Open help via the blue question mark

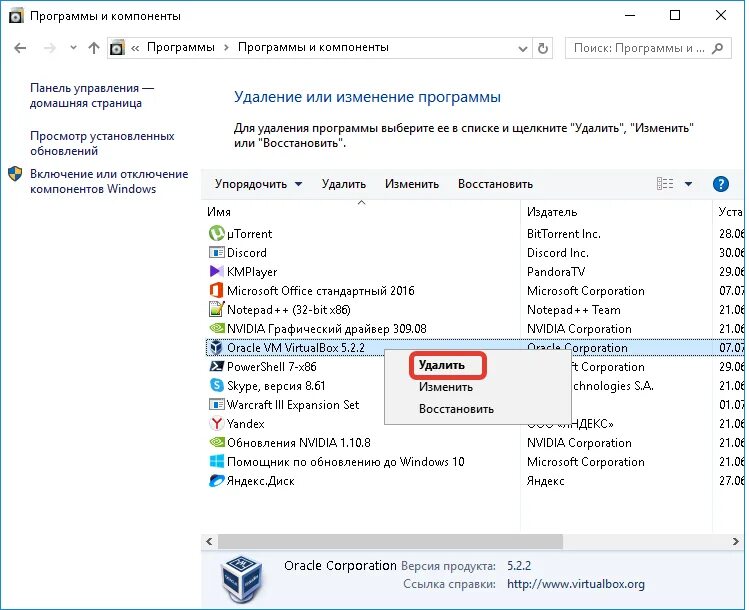tap(720, 184)
